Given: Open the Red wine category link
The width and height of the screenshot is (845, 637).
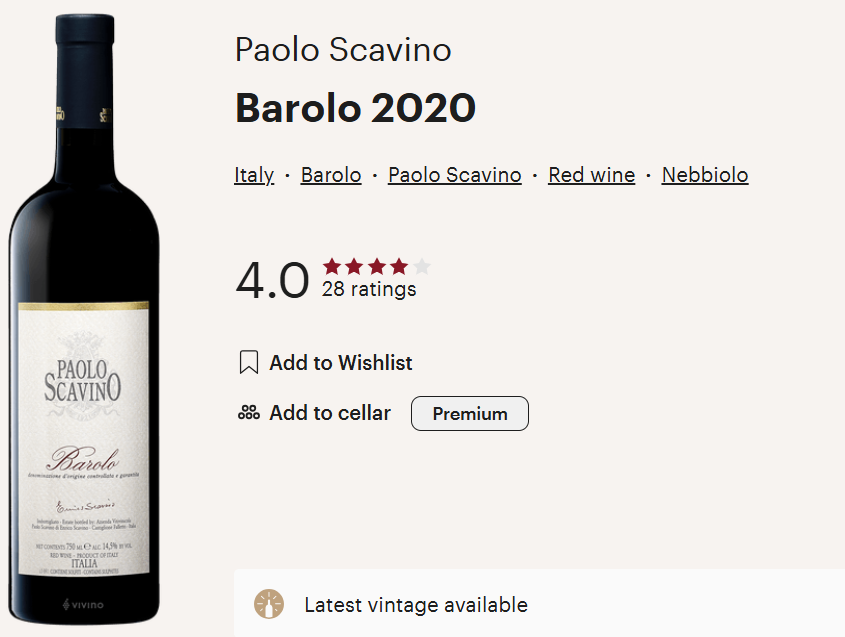Looking at the screenshot, I should (x=592, y=175).
